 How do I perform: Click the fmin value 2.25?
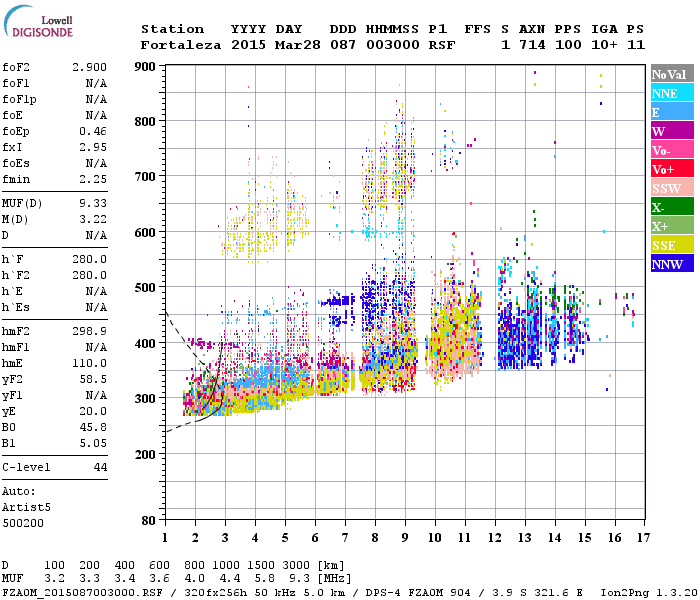93,179
